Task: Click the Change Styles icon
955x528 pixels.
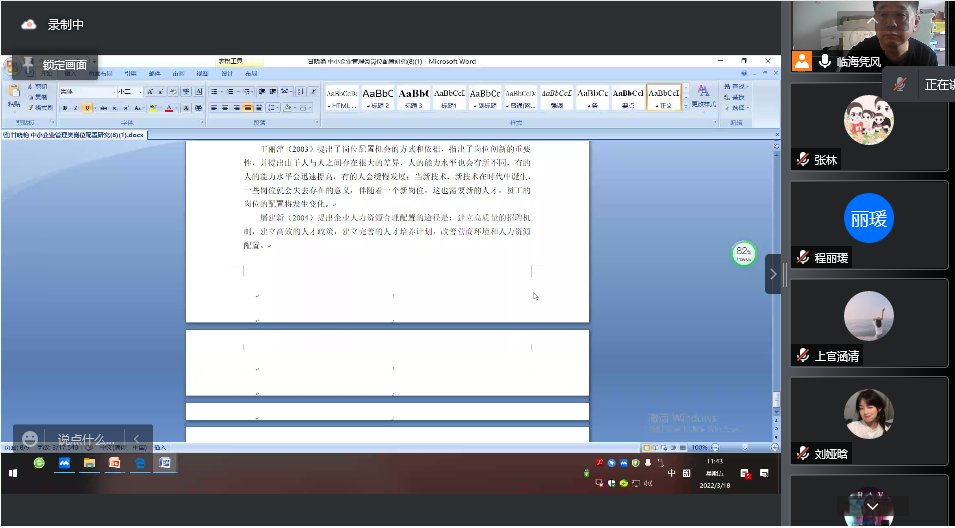Action: point(702,96)
